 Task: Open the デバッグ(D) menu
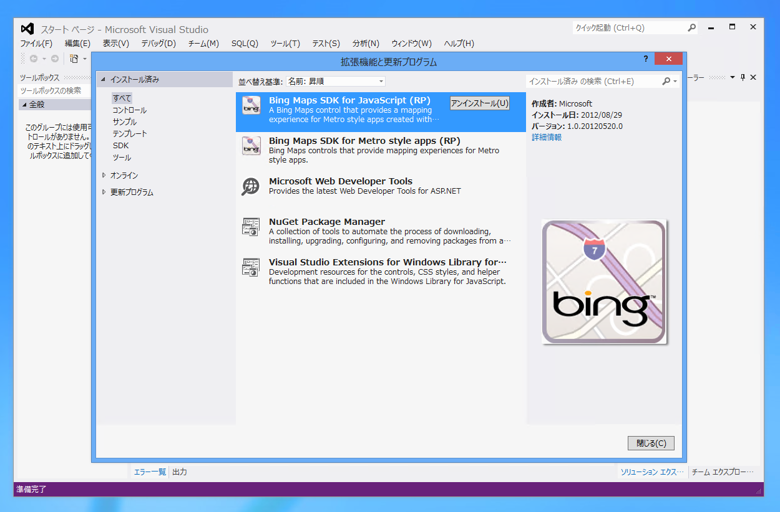(159, 44)
